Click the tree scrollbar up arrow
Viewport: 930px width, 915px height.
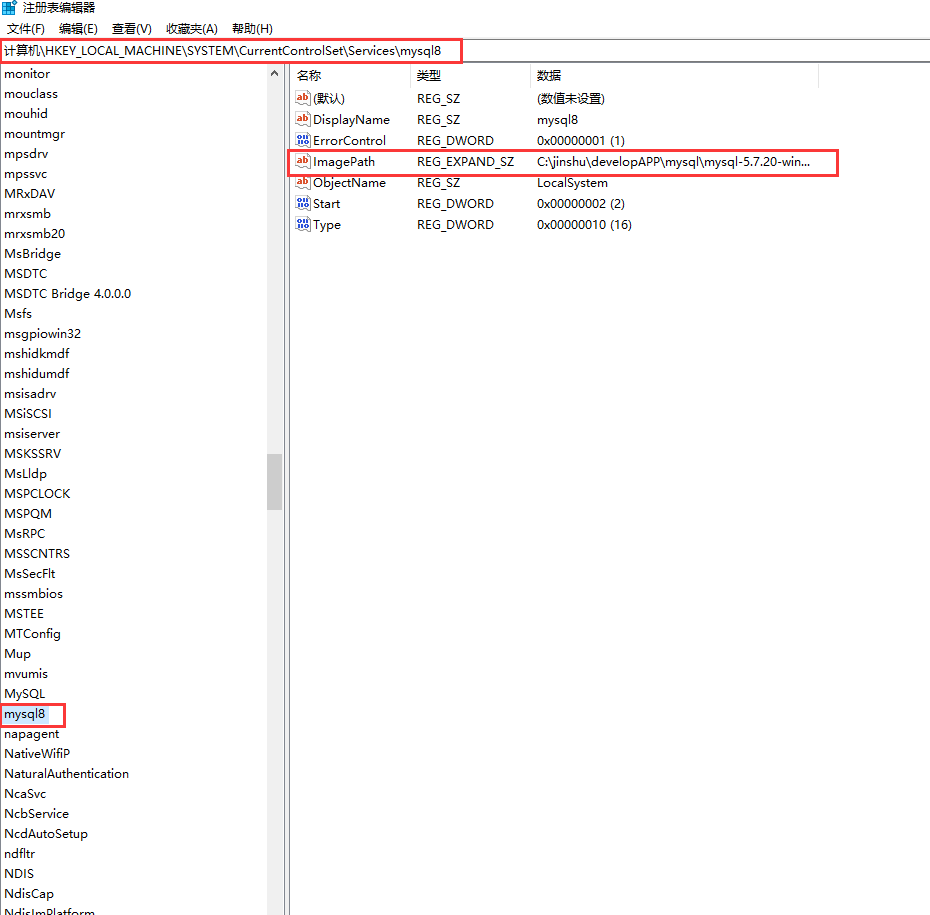point(274,74)
